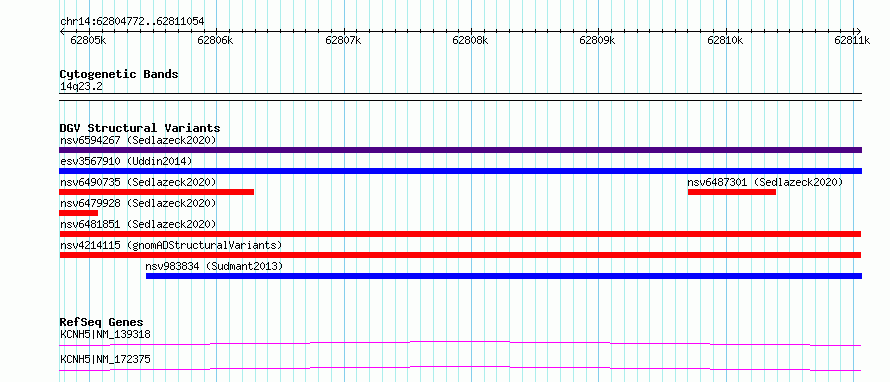Open nsv6481851 (Sedlazeck2020) variant label
This screenshot has height=382, width=890.
[x=138, y=224]
